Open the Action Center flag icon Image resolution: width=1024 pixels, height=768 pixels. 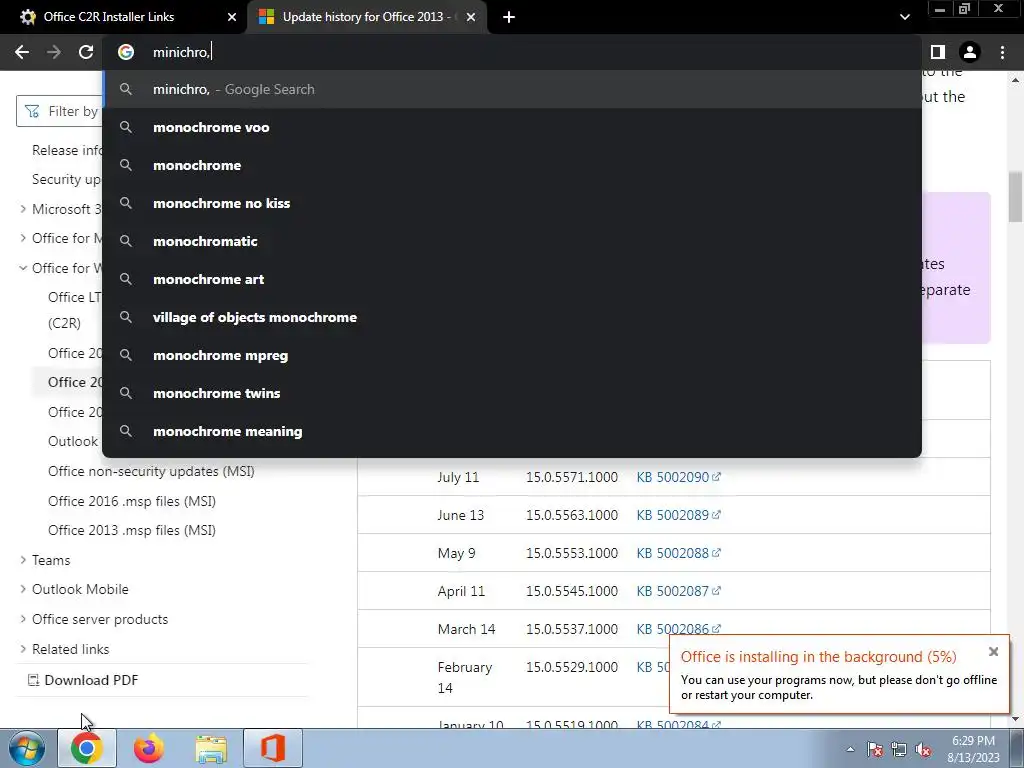pos(875,750)
